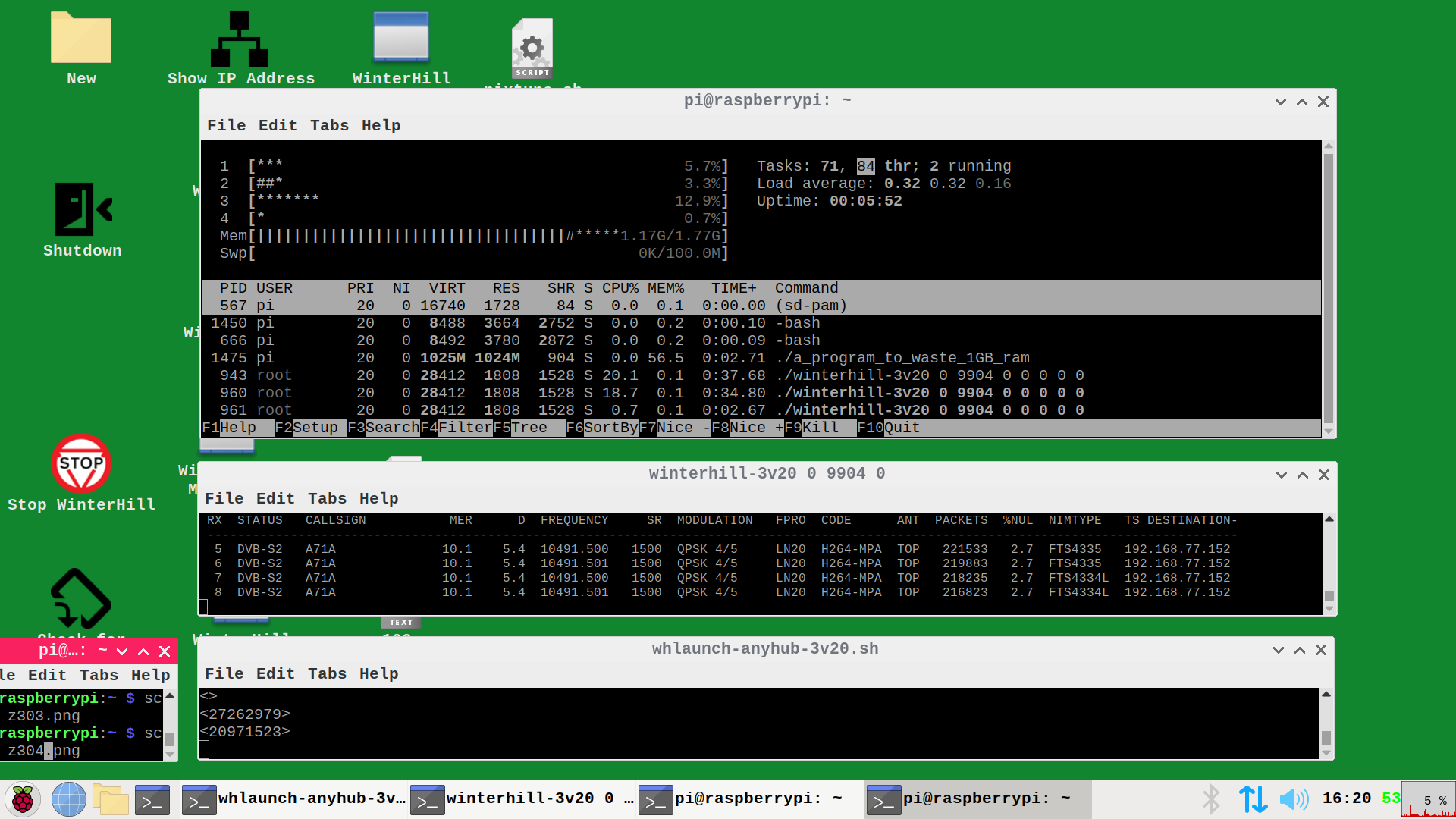Open File menu in htop terminal

click(226, 126)
